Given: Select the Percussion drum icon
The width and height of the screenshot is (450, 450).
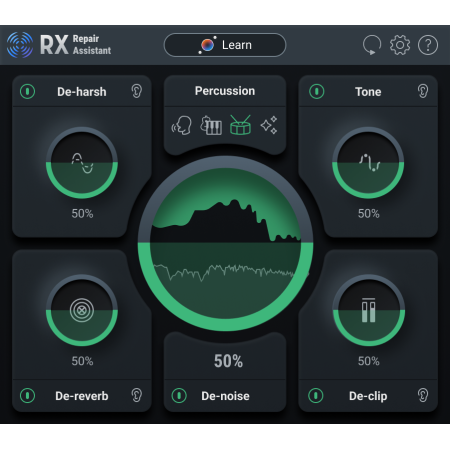Looking at the screenshot, I should (240, 125).
